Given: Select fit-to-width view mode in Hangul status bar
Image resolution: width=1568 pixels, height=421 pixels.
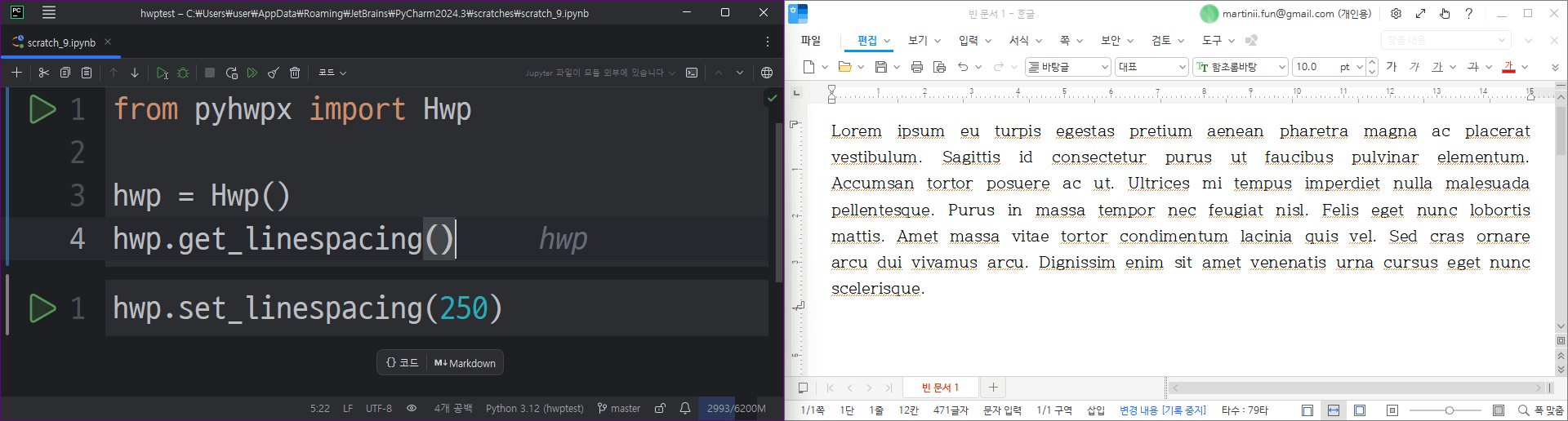Looking at the screenshot, I should [x=1334, y=410].
